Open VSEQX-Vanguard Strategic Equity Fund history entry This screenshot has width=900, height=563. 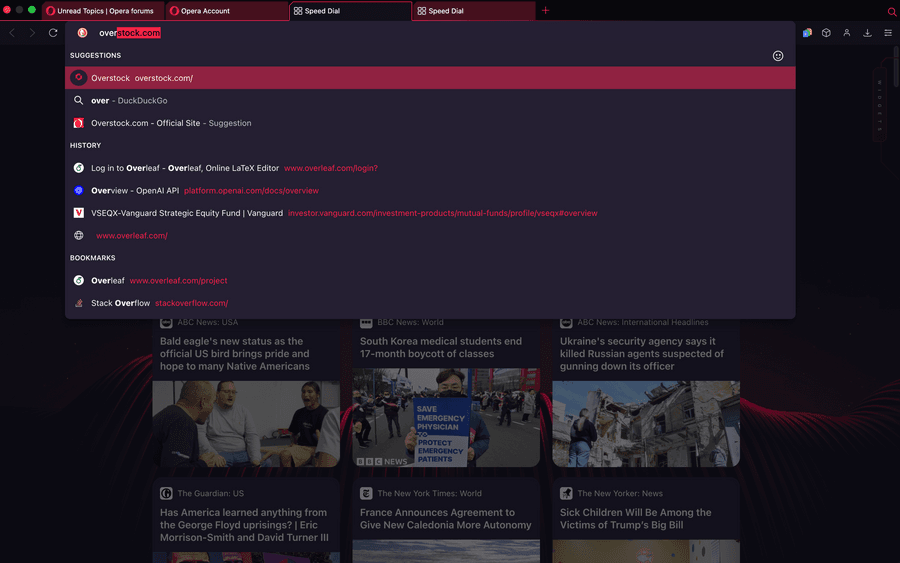[x=430, y=213]
